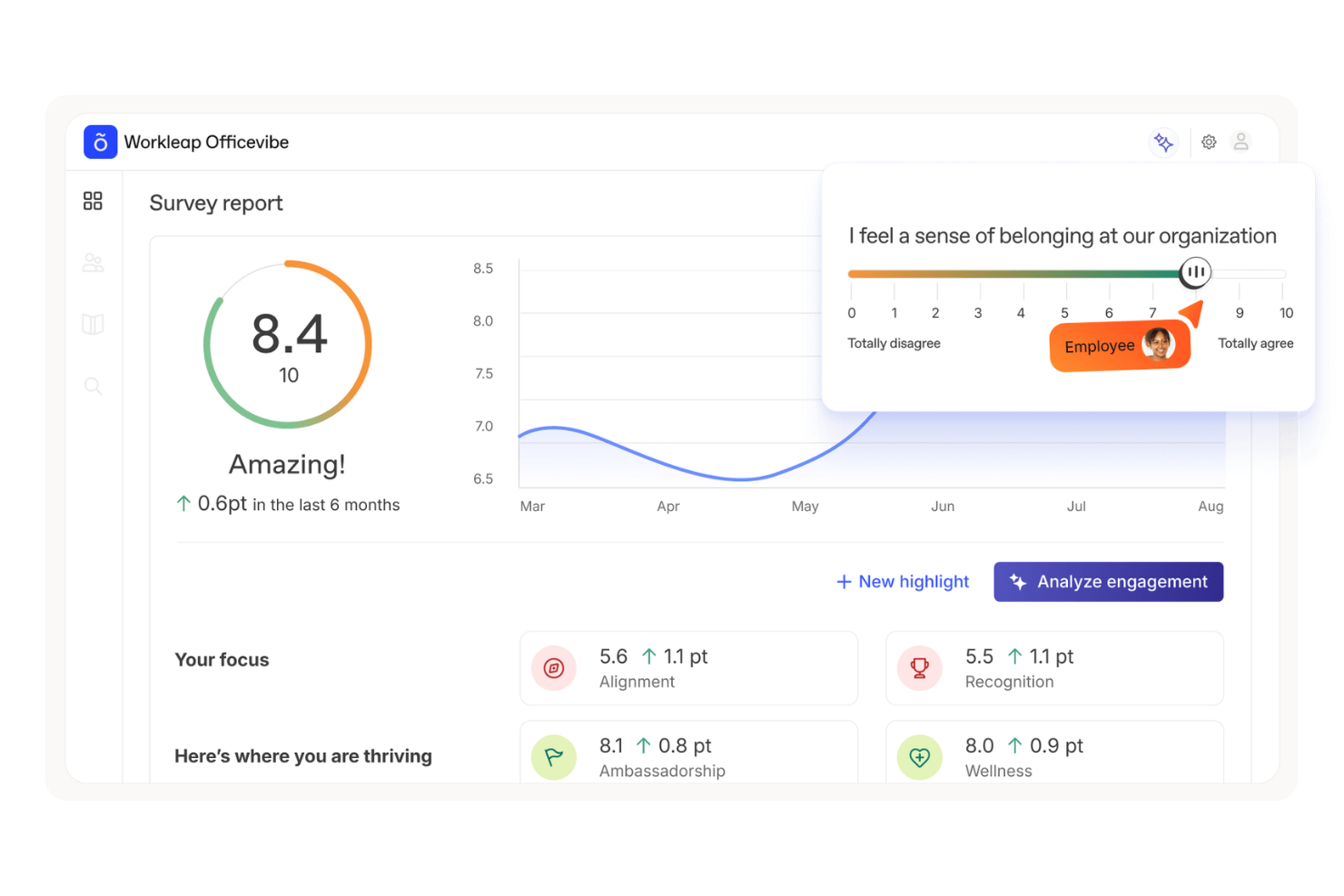Screen dimensions: 1344x896
Task: Click the search magnifier icon in sidebar
Action: (x=93, y=386)
